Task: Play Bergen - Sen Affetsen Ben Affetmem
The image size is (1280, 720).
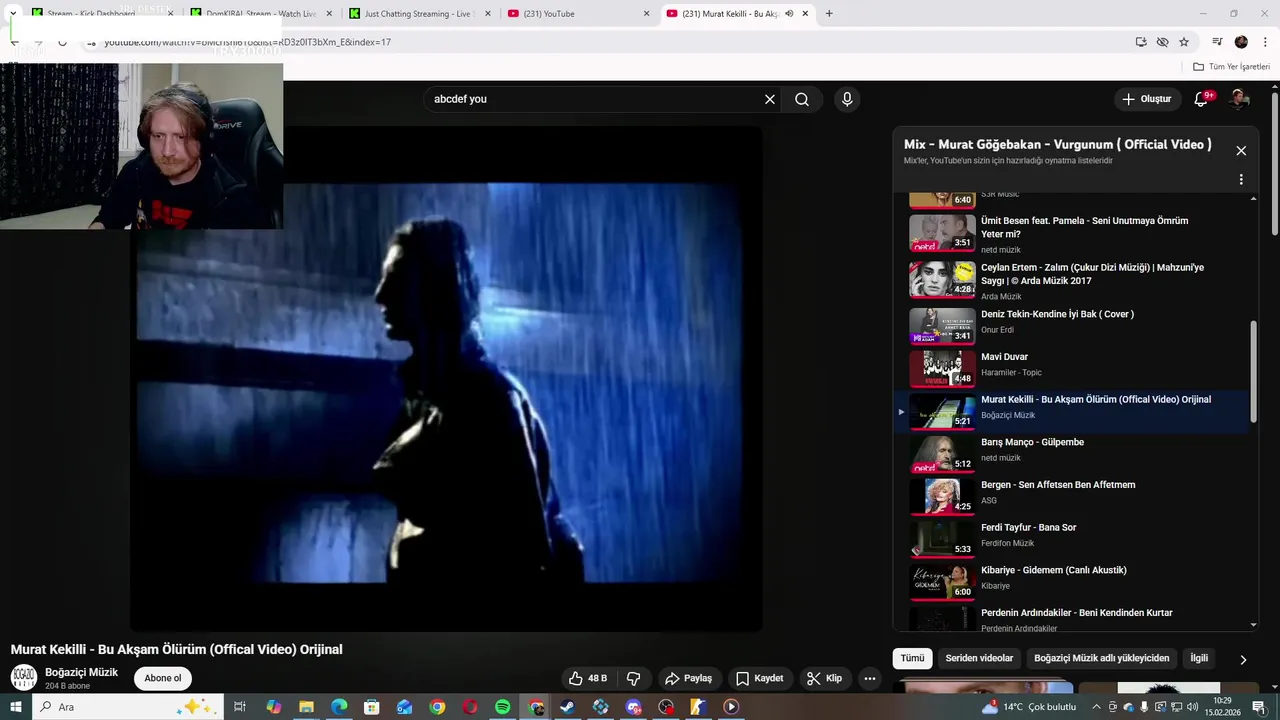Action: click(1070, 497)
